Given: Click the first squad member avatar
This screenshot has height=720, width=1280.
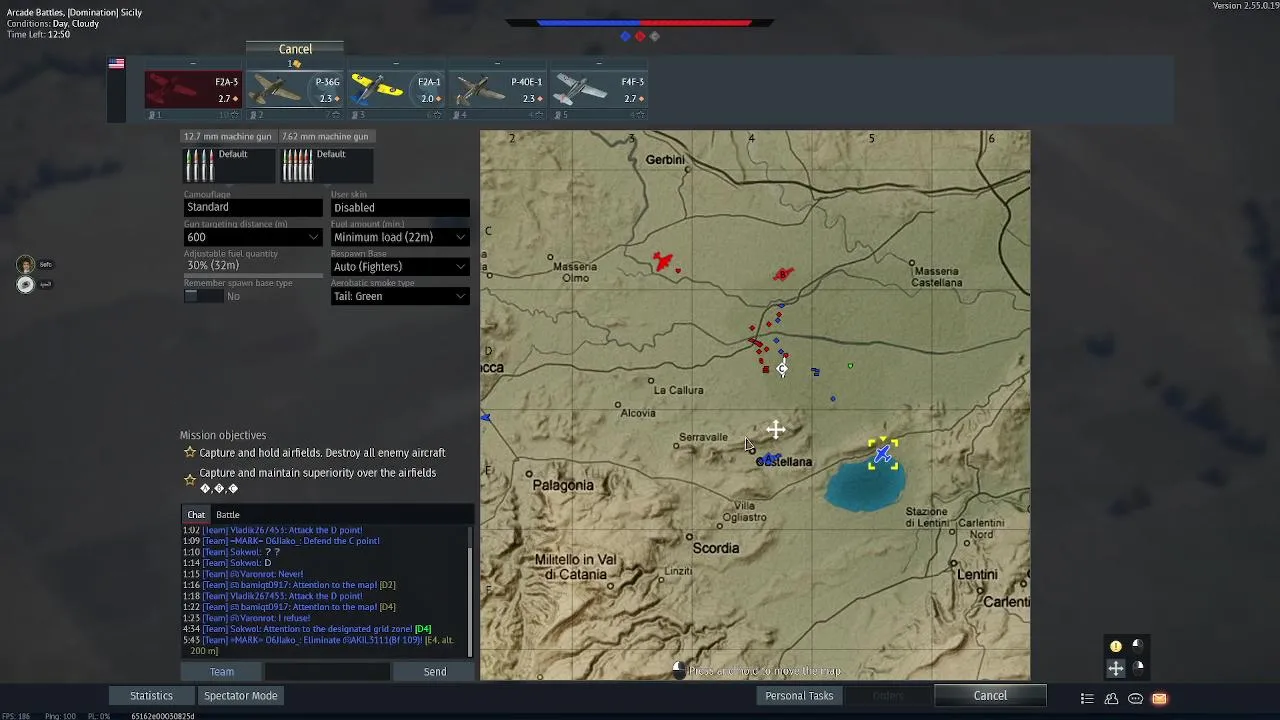Looking at the screenshot, I should [x=26, y=264].
